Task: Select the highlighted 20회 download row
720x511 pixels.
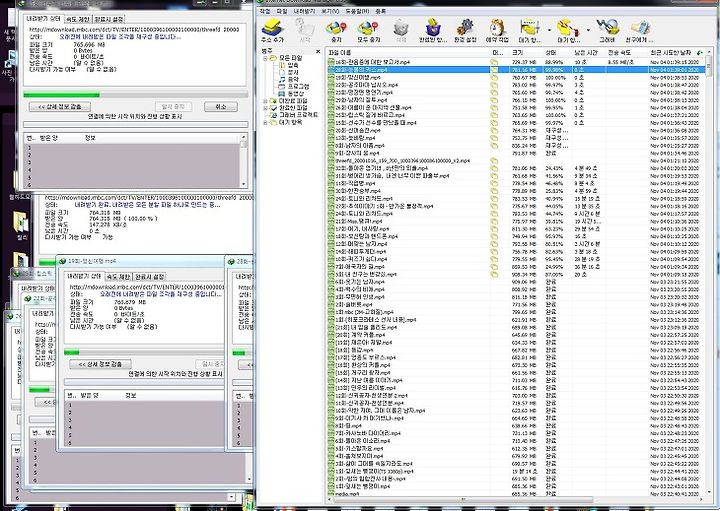Action: [516, 69]
